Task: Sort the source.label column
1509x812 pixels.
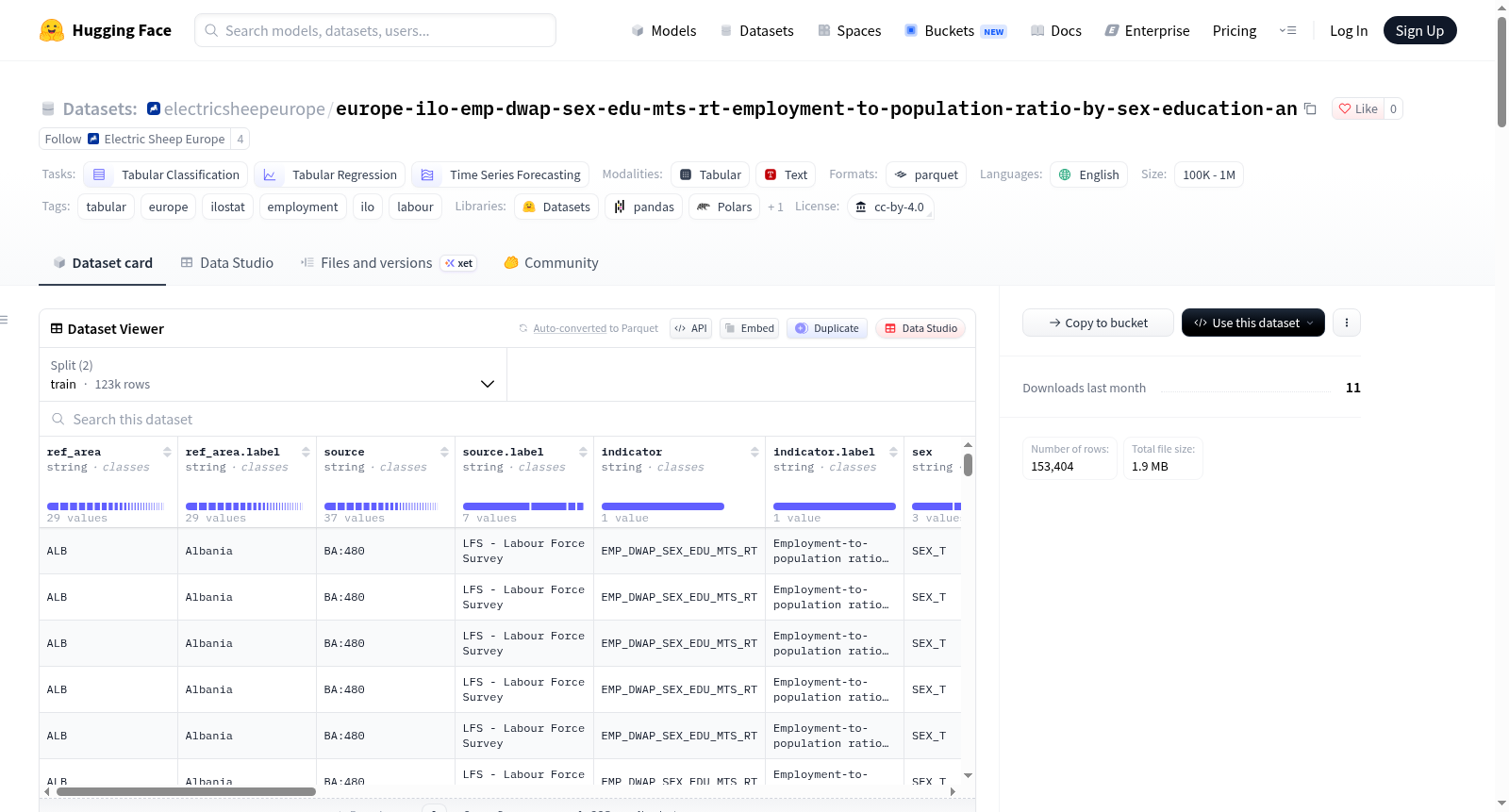Action: pos(583,452)
